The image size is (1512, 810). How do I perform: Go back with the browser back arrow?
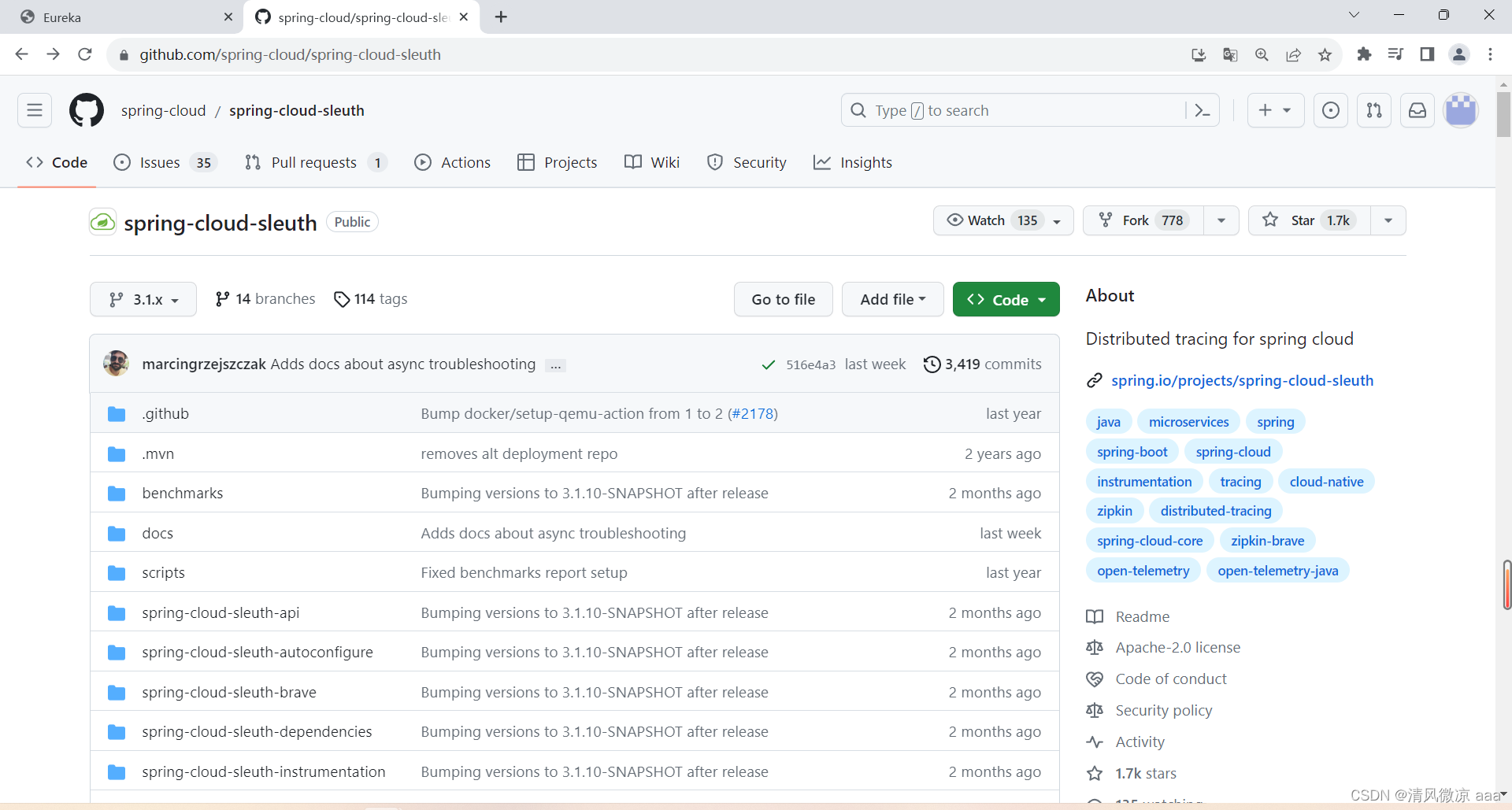[22, 54]
